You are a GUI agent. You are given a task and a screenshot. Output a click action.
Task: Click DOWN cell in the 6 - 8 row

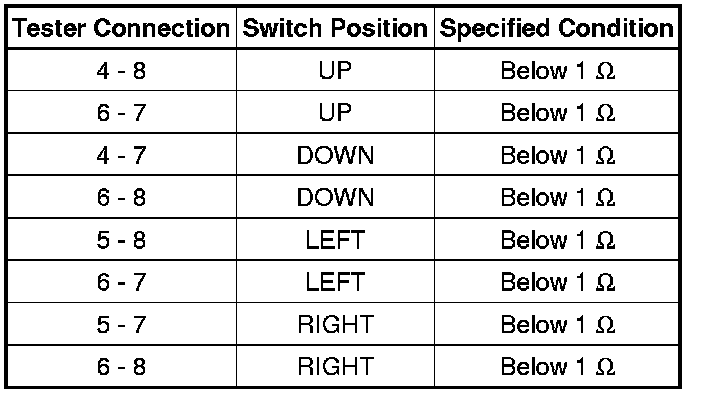[x=335, y=197]
